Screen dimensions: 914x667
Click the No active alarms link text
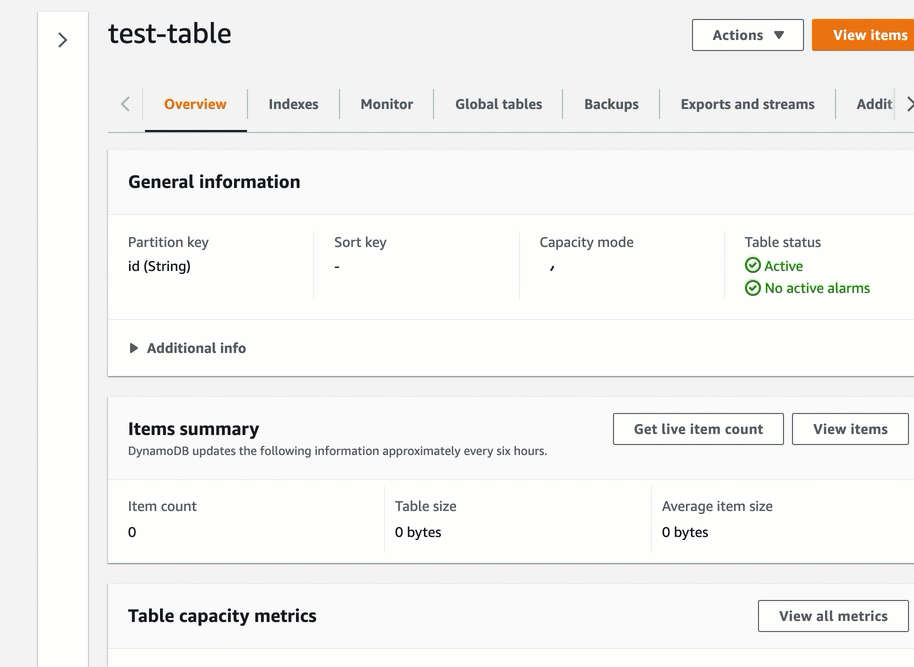[x=817, y=288]
